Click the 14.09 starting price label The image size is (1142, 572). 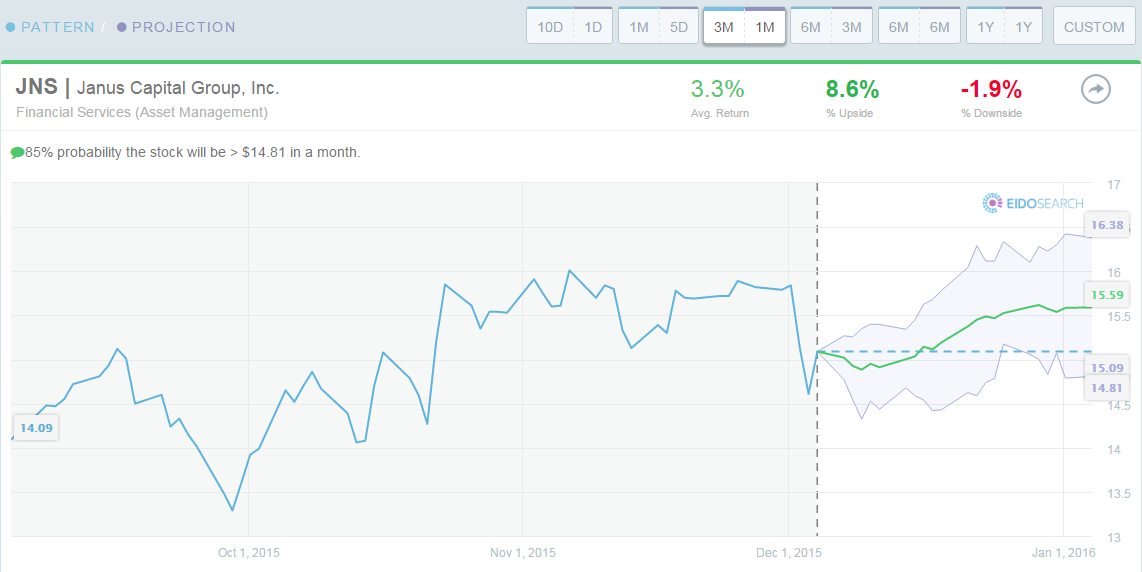coord(36,428)
